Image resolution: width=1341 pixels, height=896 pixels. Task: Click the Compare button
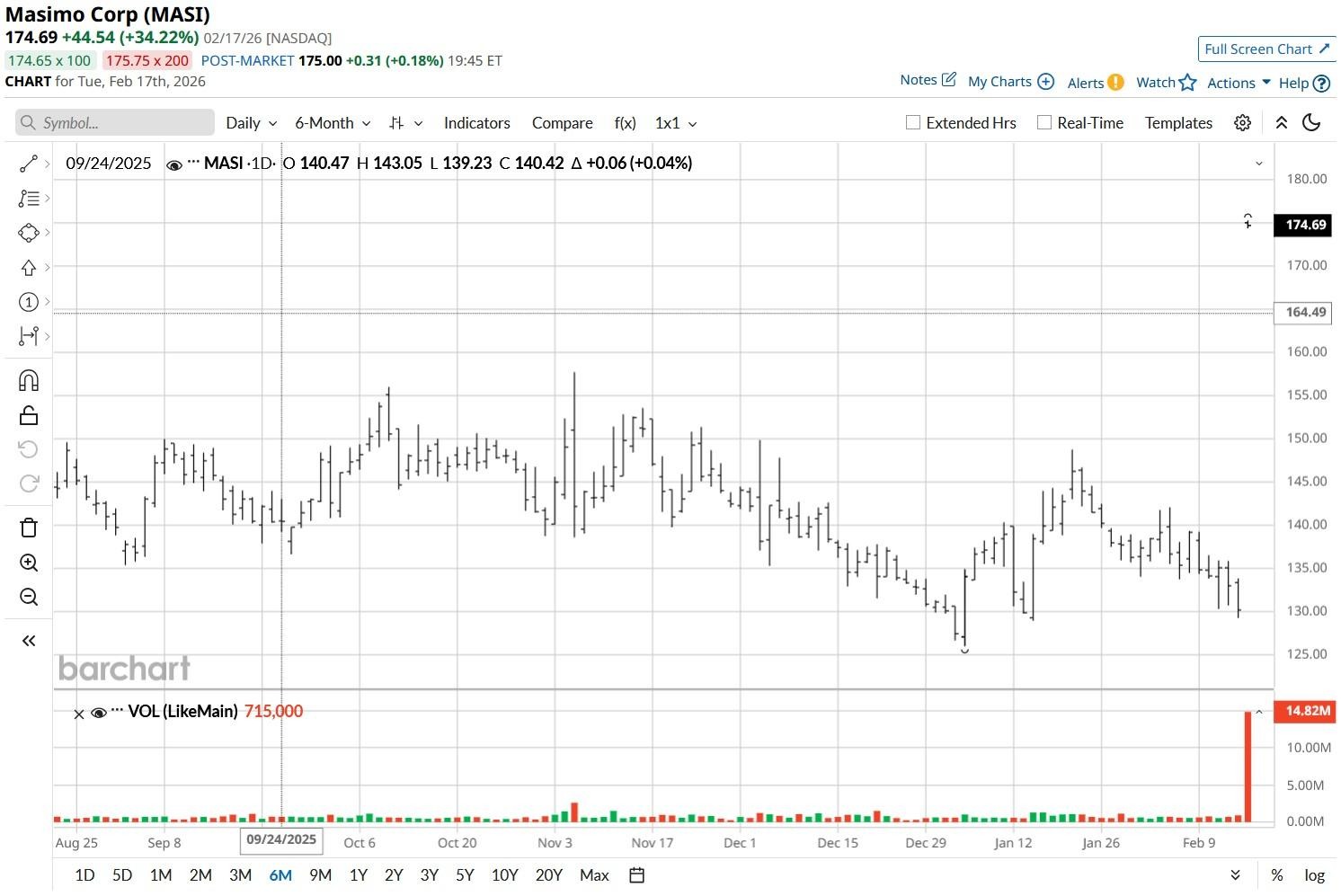click(x=562, y=123)
